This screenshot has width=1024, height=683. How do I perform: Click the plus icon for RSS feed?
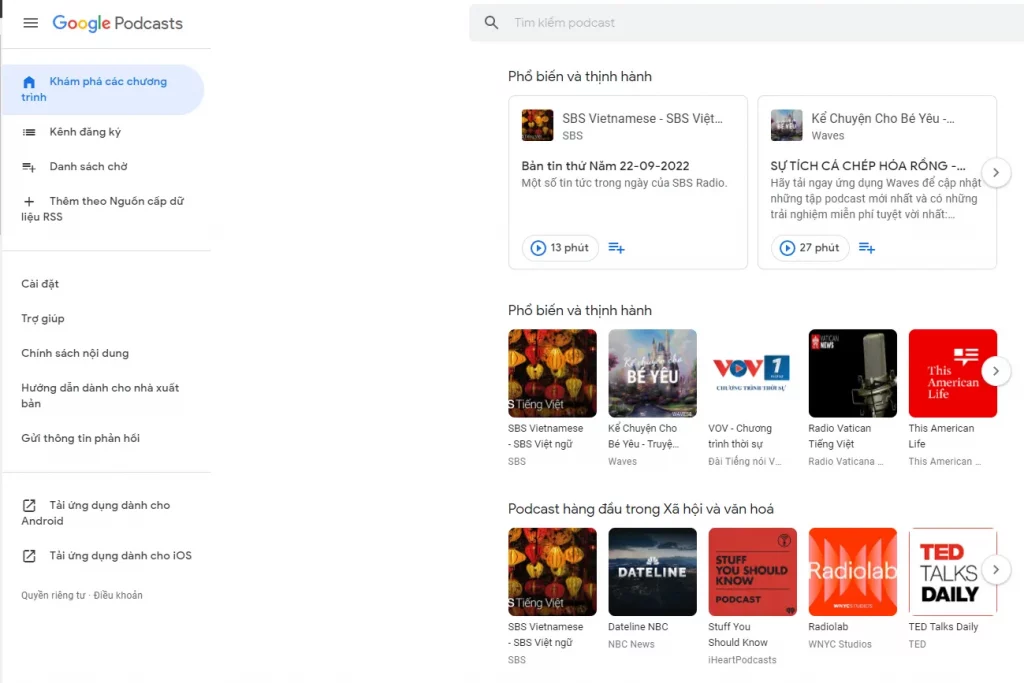29,202
